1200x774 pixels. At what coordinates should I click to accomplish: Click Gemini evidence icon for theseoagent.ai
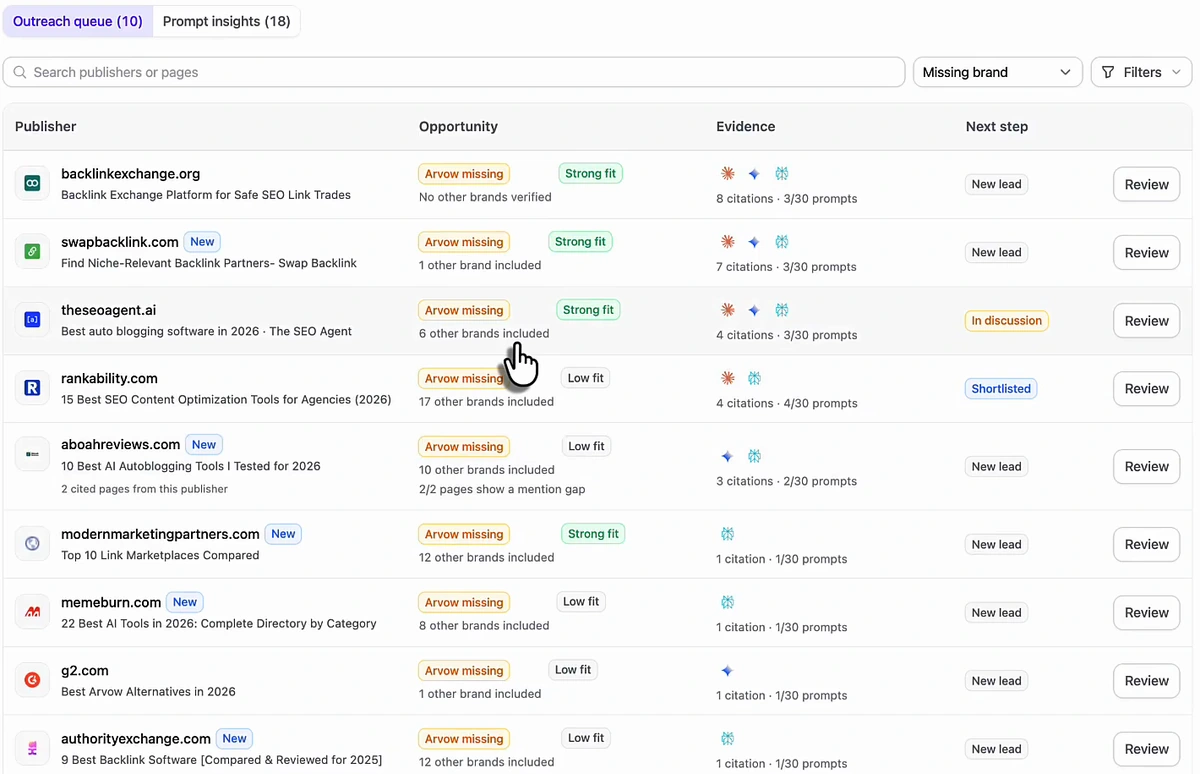click(755, 310)
